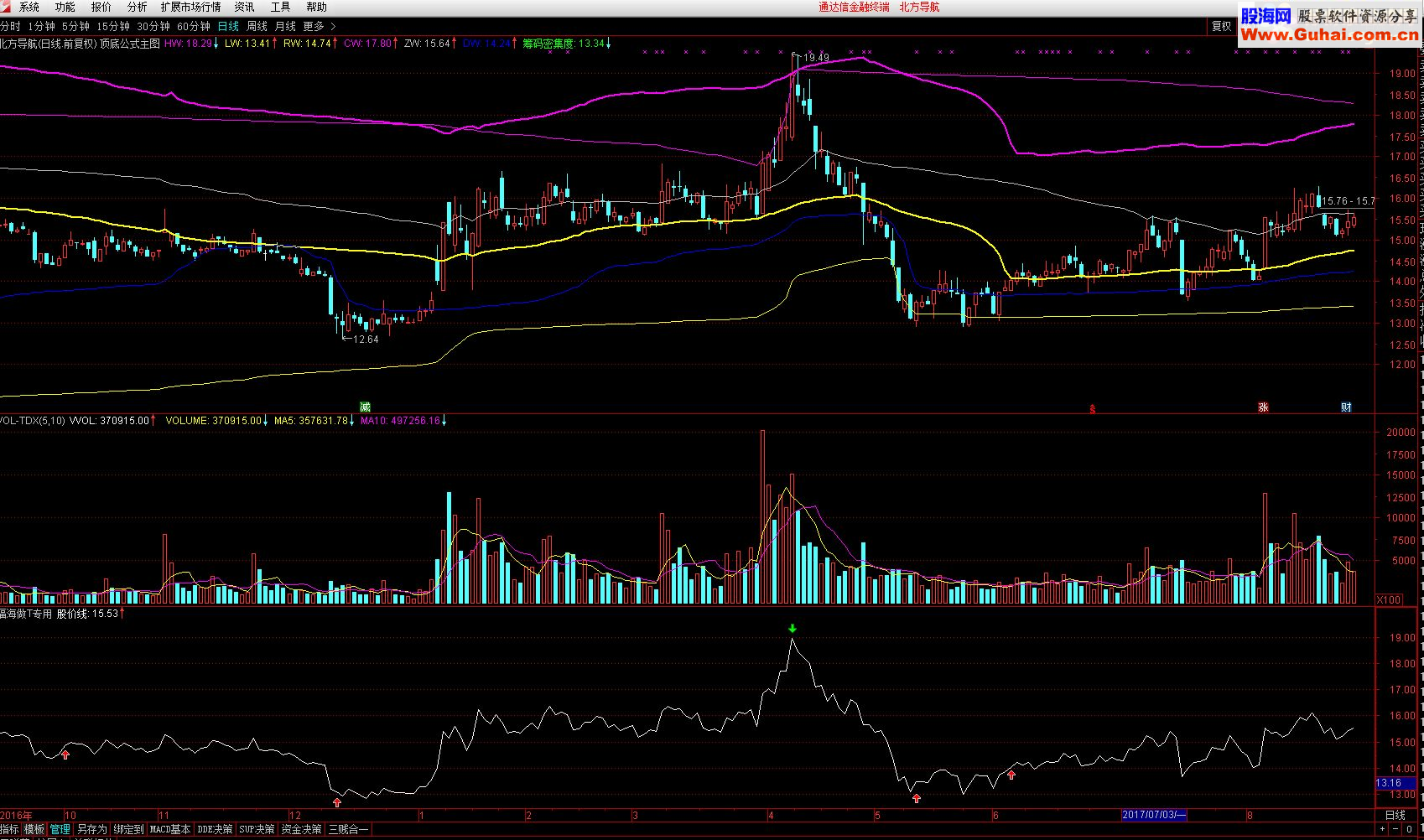Image resolution: width=1424 pixels, height=840 pixels.
Task: Select the MACD基本 template
Action: [170, 829]
